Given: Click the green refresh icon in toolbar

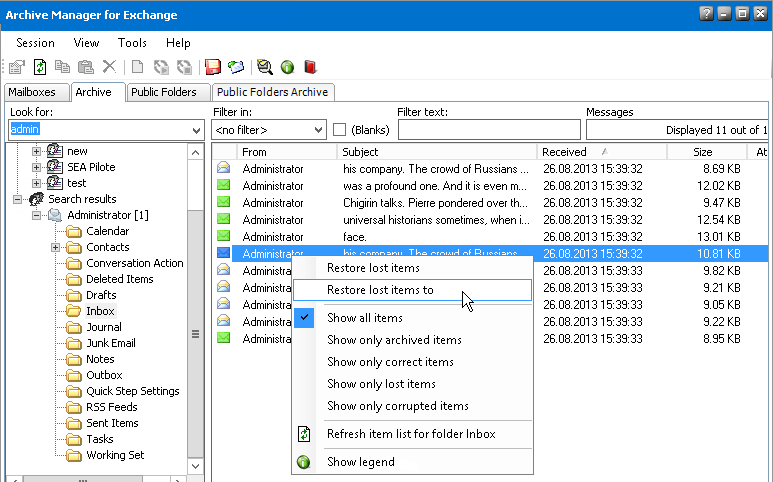Looking at the screenshot, I should 40,67.
